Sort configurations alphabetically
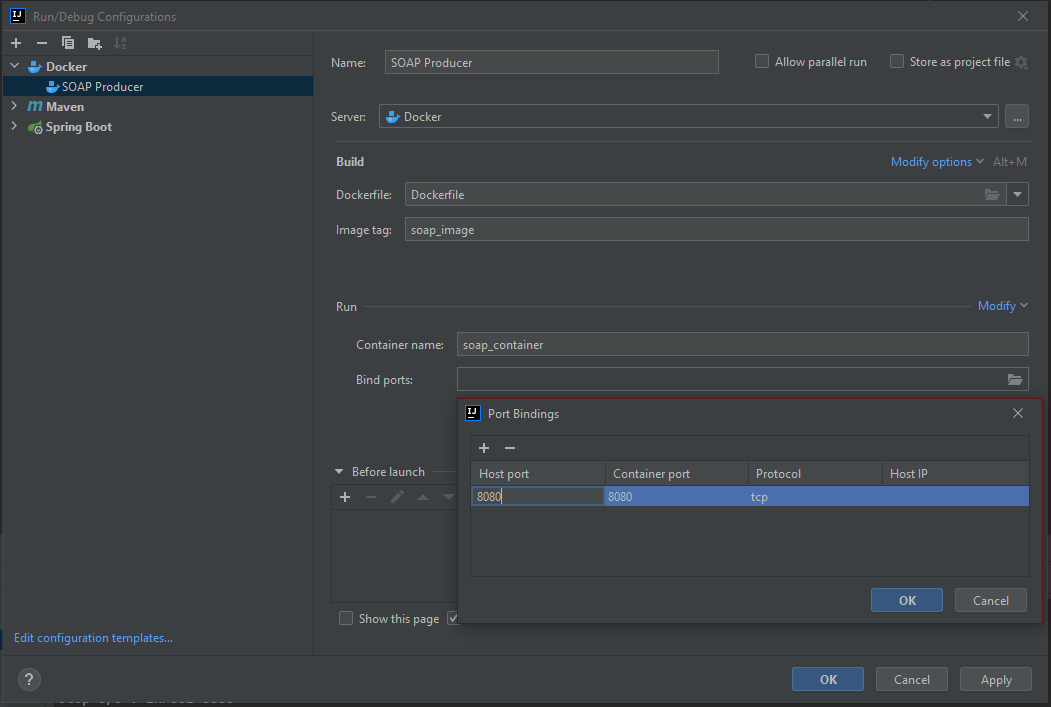The image size is (1051, 707). tap(120, 43)
